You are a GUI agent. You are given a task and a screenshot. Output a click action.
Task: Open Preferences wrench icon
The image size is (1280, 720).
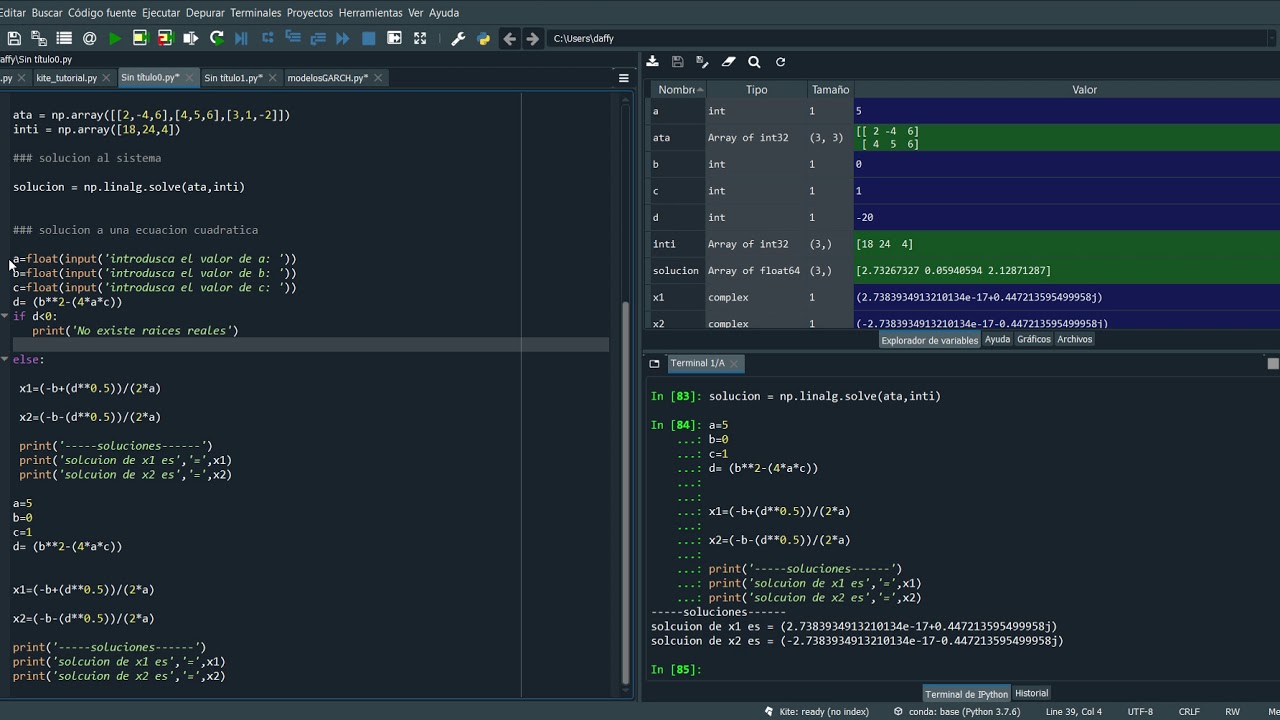coord(458,38)
